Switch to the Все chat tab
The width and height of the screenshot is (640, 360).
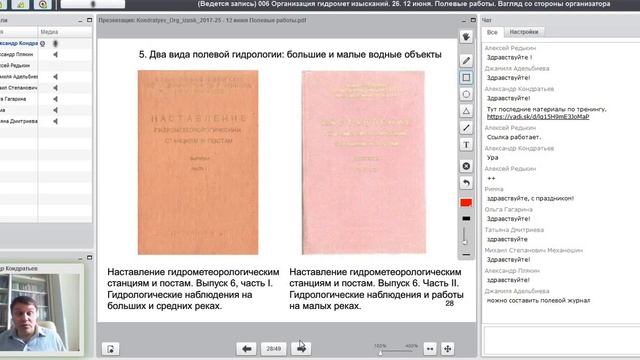click(492, 32)
